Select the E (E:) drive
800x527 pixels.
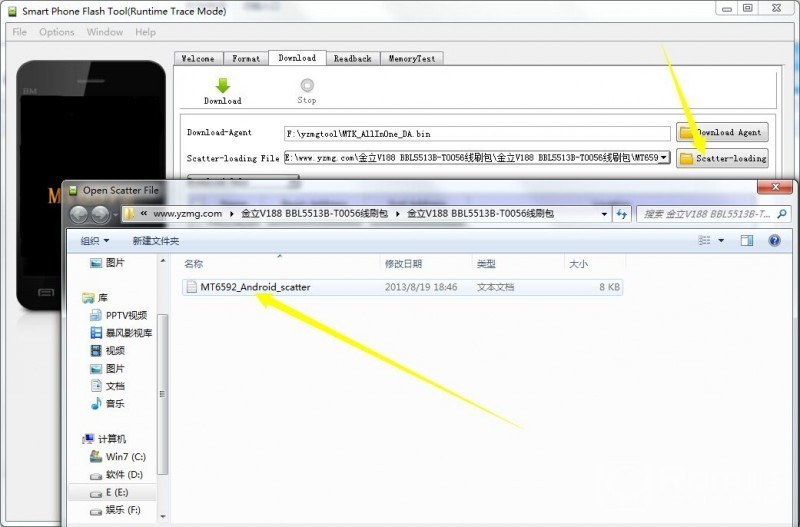coord(109,492)
